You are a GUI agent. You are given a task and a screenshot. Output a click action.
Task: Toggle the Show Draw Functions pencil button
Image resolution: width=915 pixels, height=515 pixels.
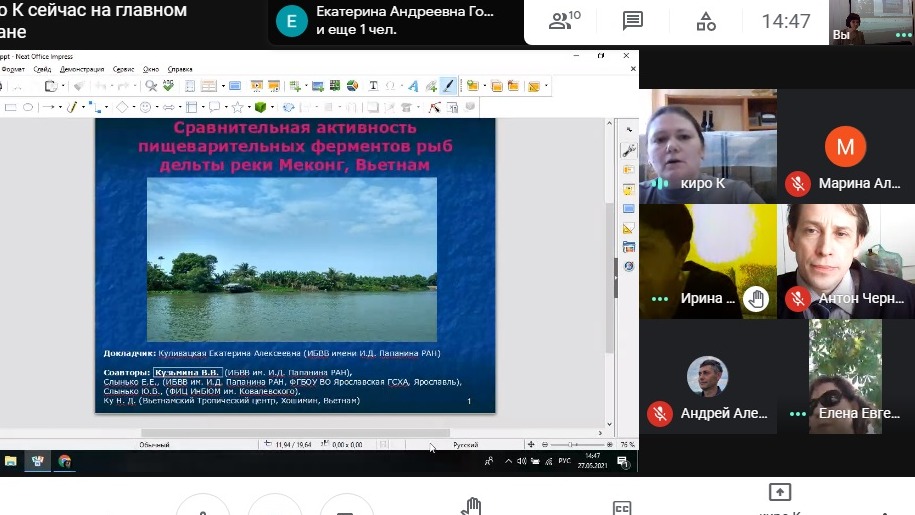click(448, 86)
